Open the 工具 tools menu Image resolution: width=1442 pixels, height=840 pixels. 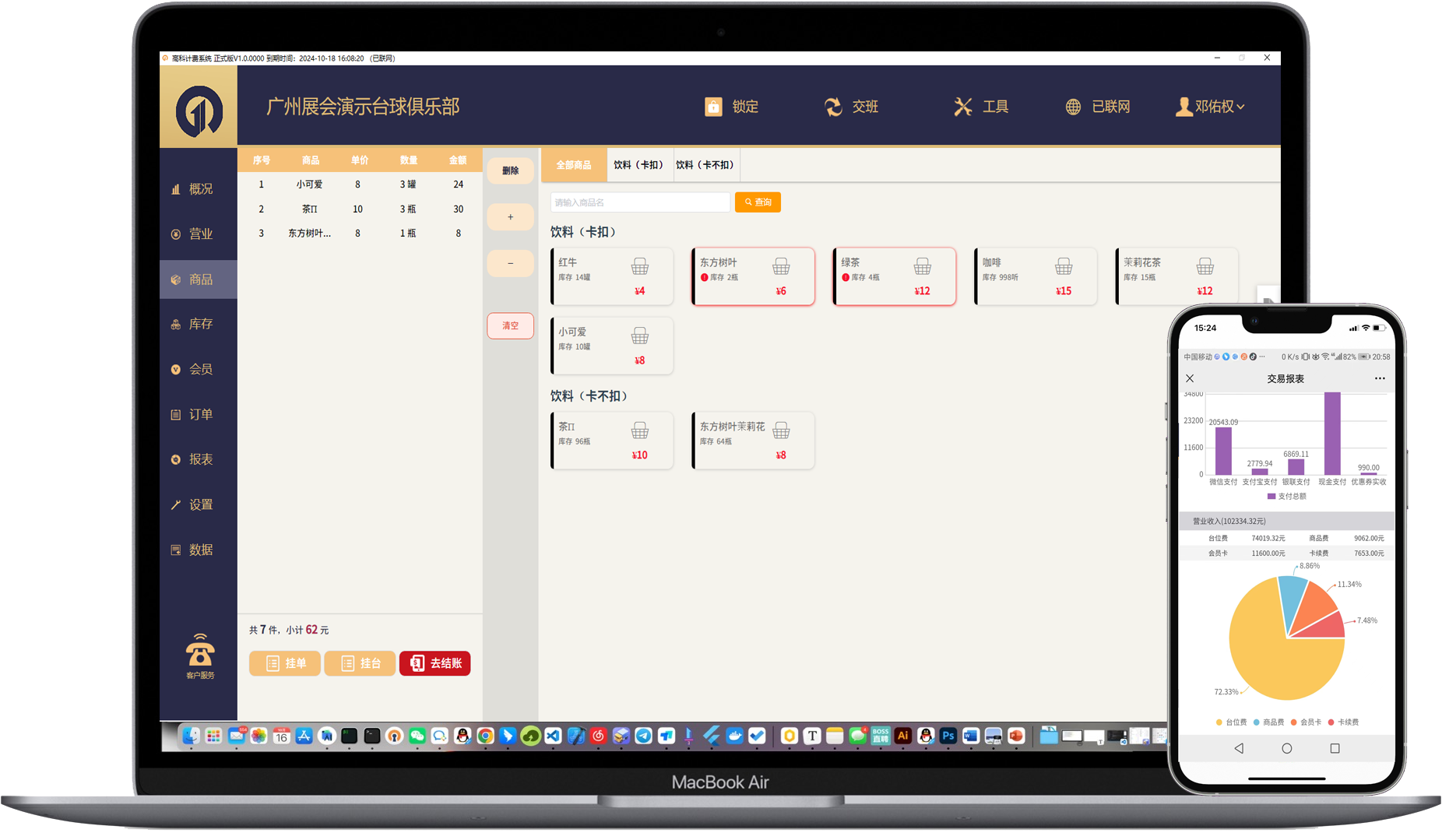(981, 107)
